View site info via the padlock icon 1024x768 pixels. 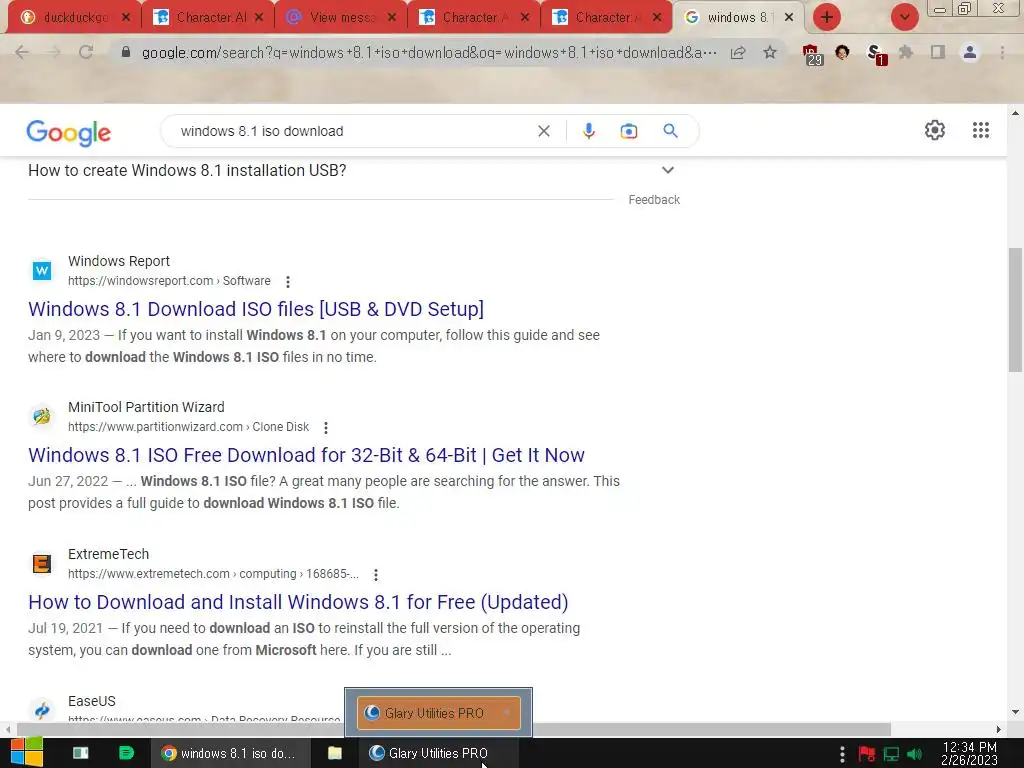click(126, 52)
